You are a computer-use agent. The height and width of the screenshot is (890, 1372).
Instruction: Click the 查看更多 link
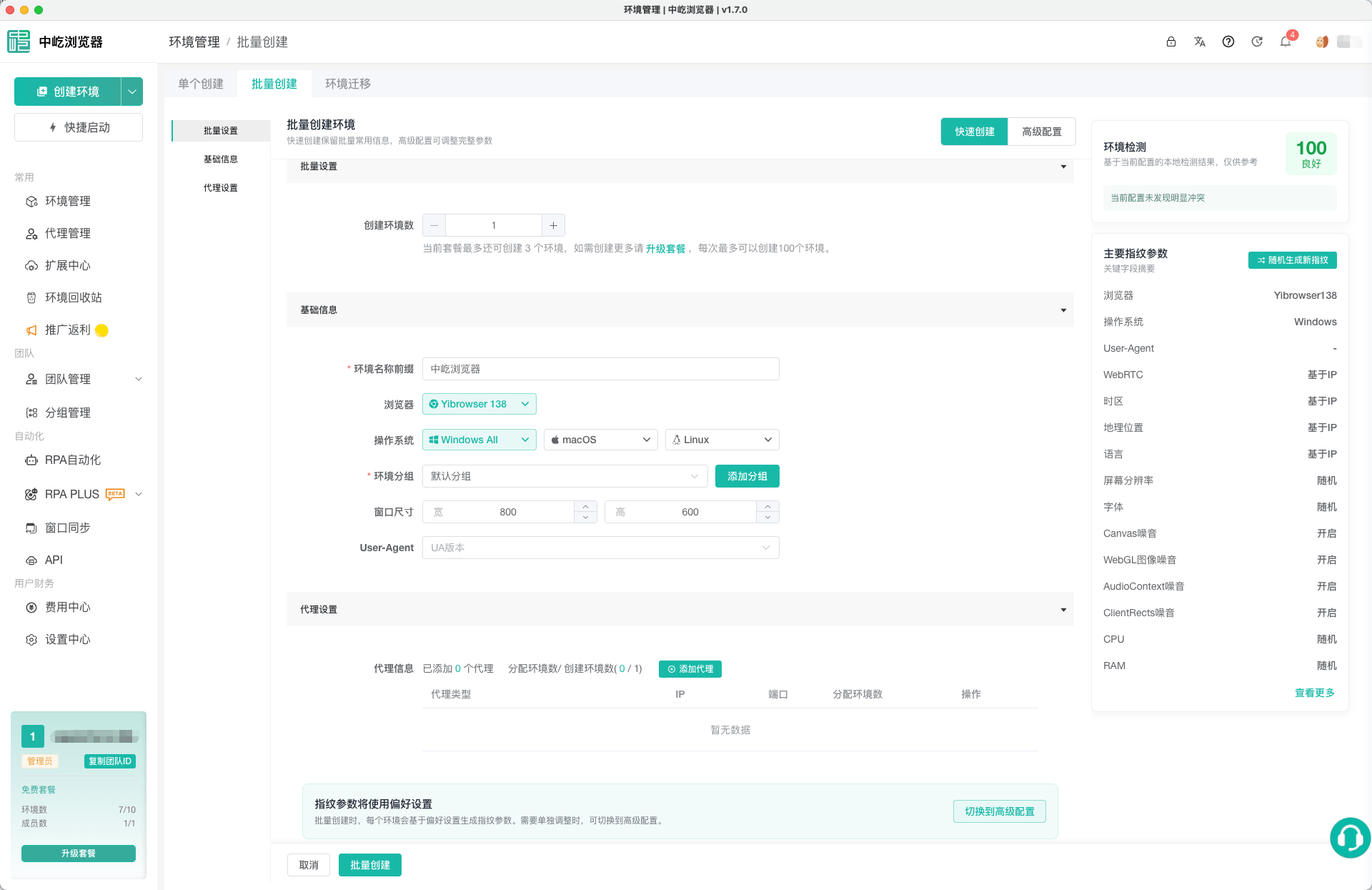1315,693
